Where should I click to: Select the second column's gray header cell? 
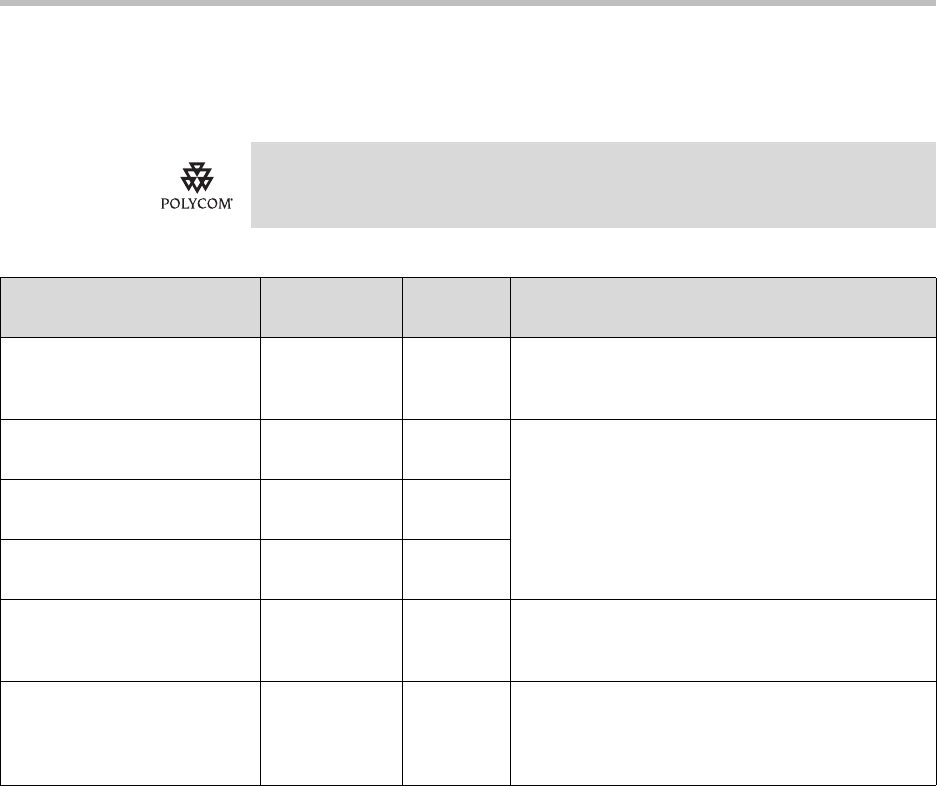coord(331,307)
